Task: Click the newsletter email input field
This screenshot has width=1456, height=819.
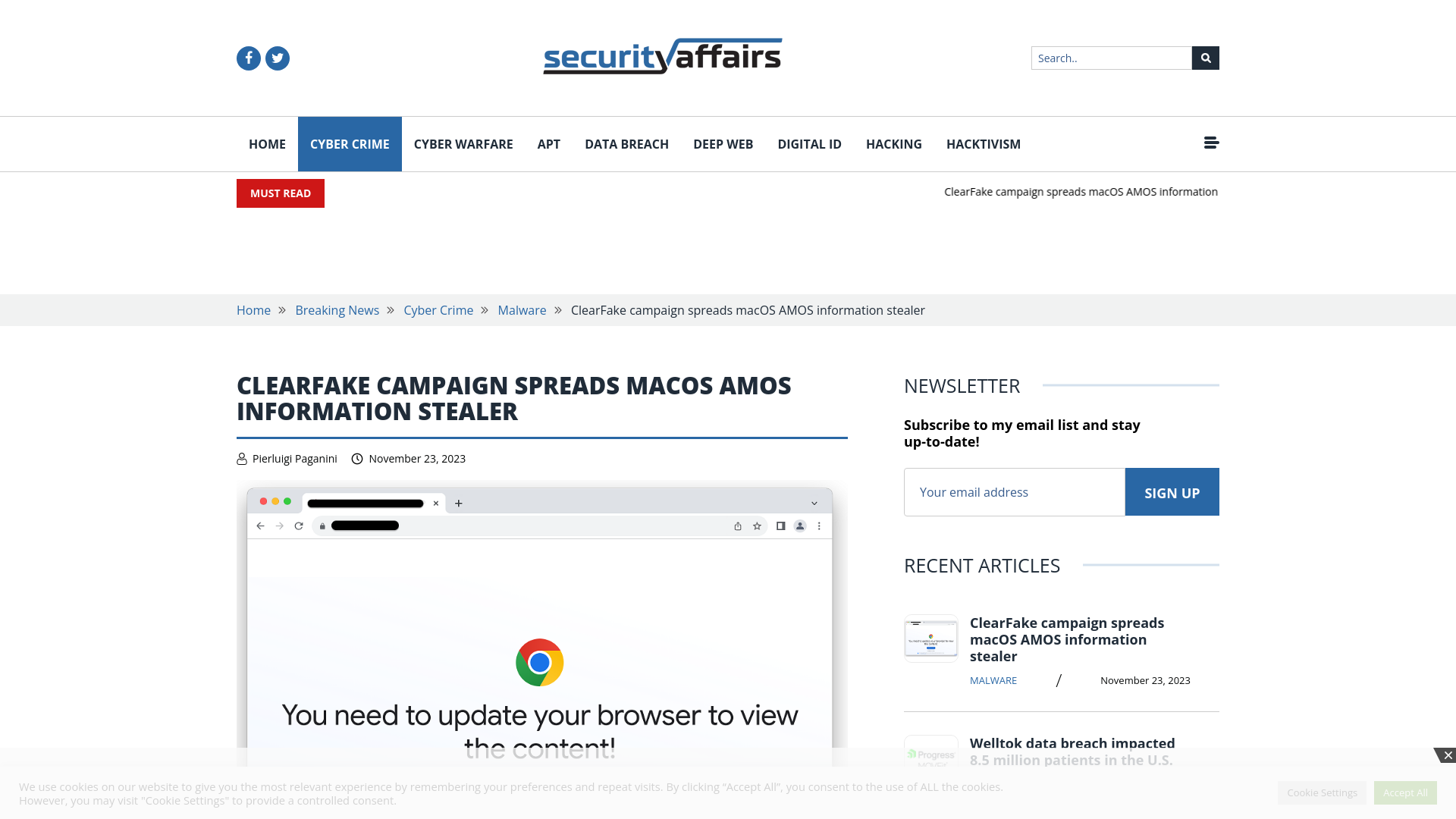Action: pos(1014,491)
